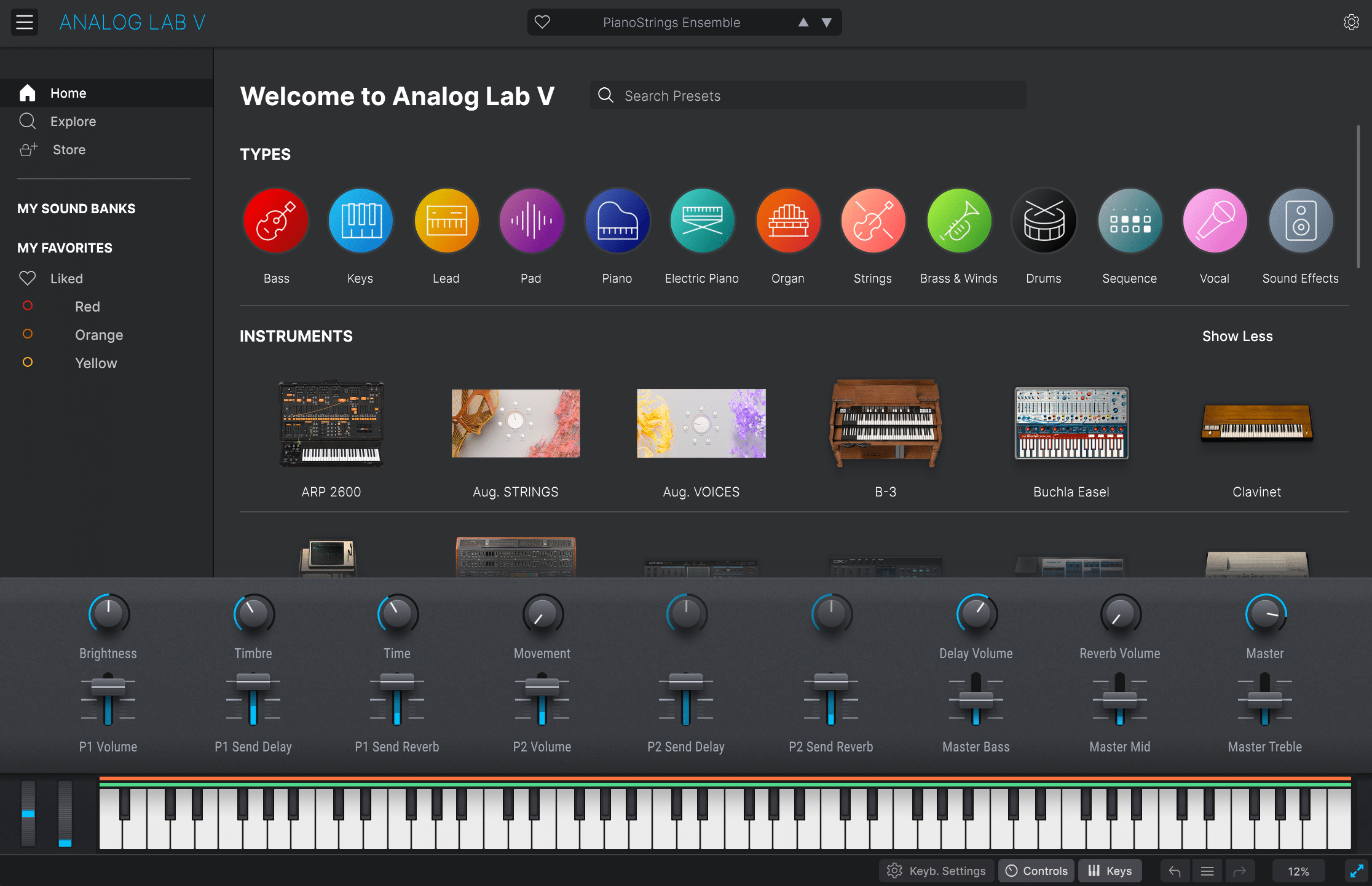This screenshot has width=1372, height=886.
Task: Choose the Lead type icon
Action: 446,221
